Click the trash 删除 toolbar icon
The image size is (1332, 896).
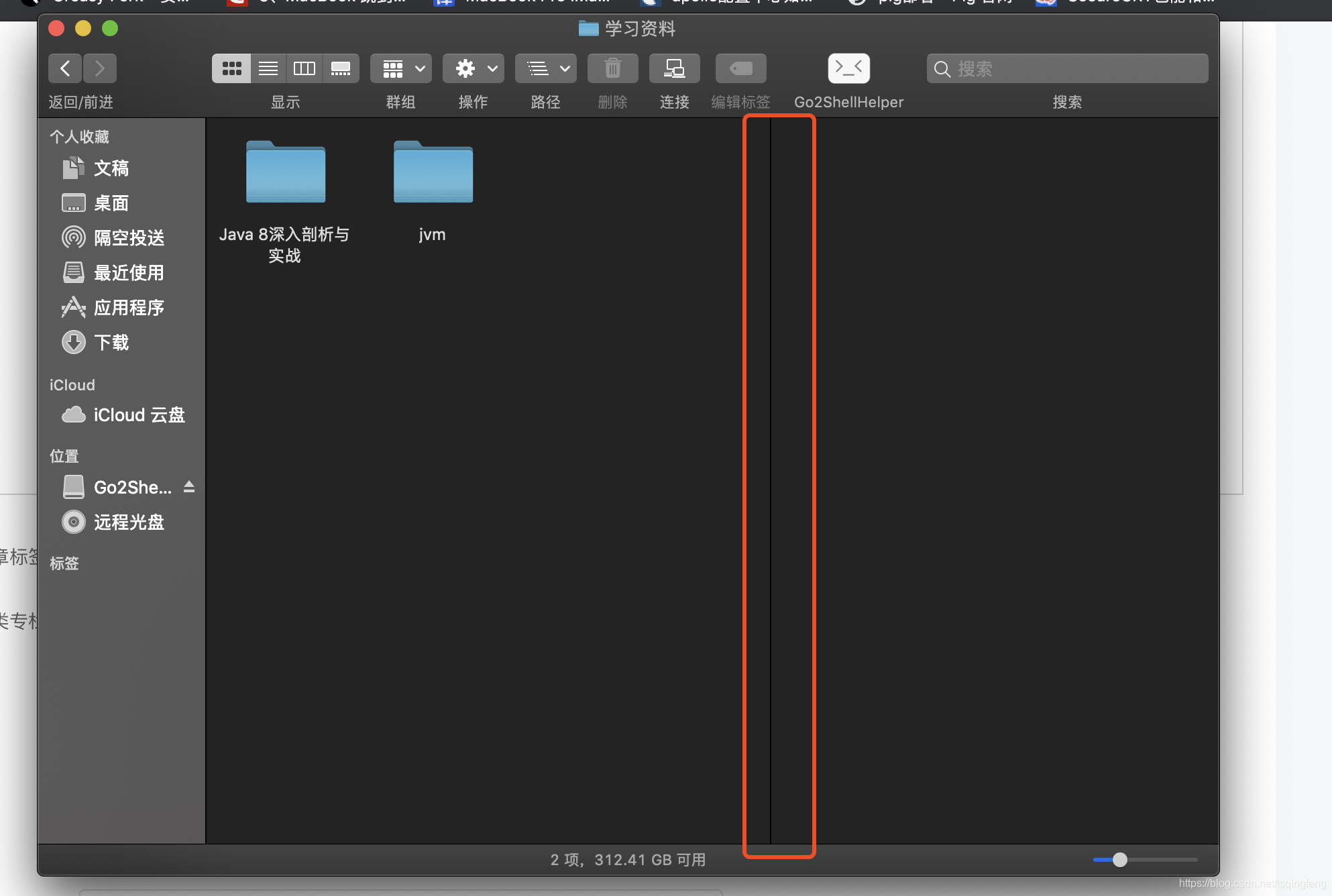(x=612, y=68)
